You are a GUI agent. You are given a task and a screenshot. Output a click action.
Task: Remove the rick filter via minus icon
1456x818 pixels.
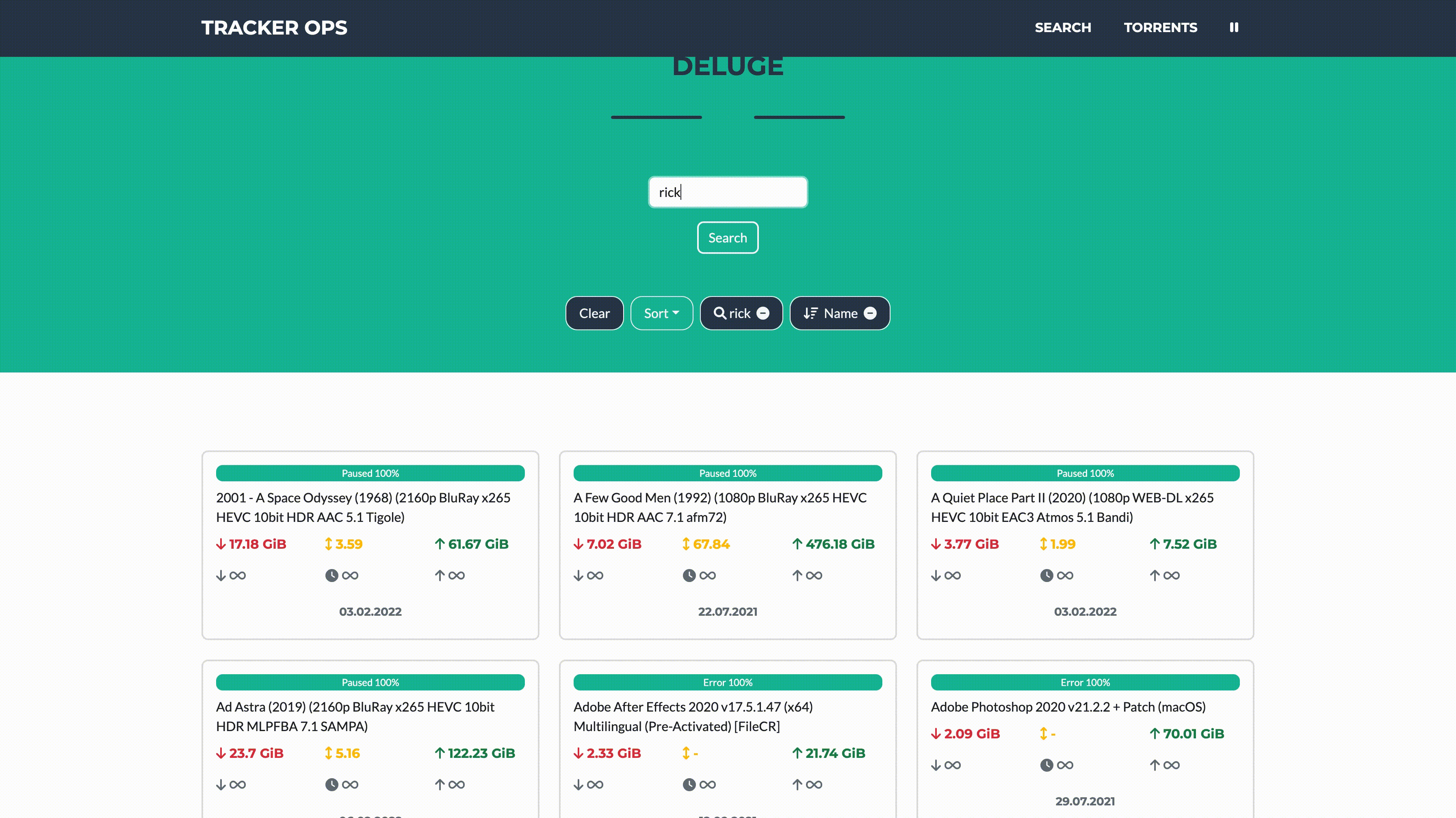click(763, 313)
